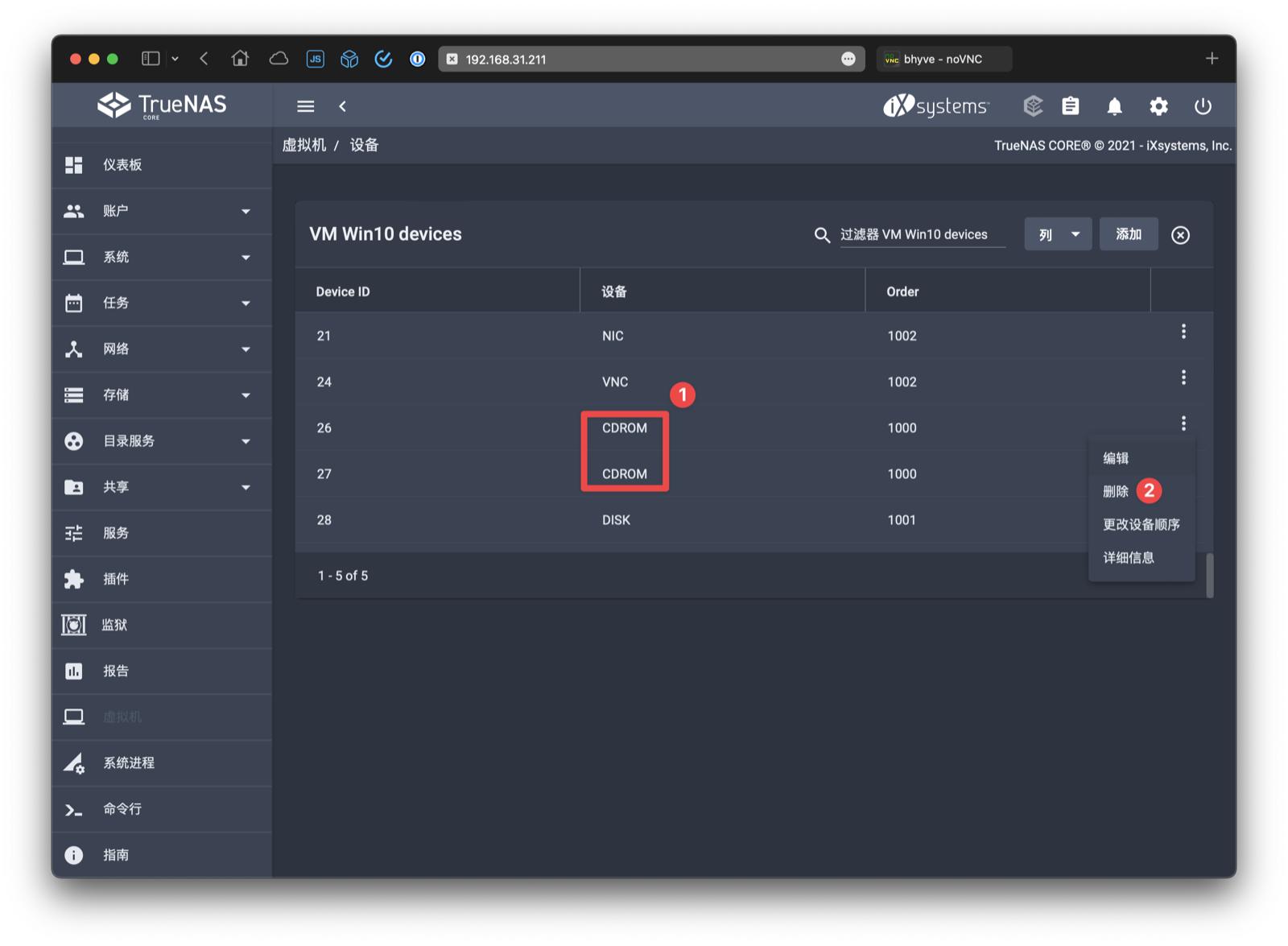Click the filter VM Win10 devices field

[922, 234]
